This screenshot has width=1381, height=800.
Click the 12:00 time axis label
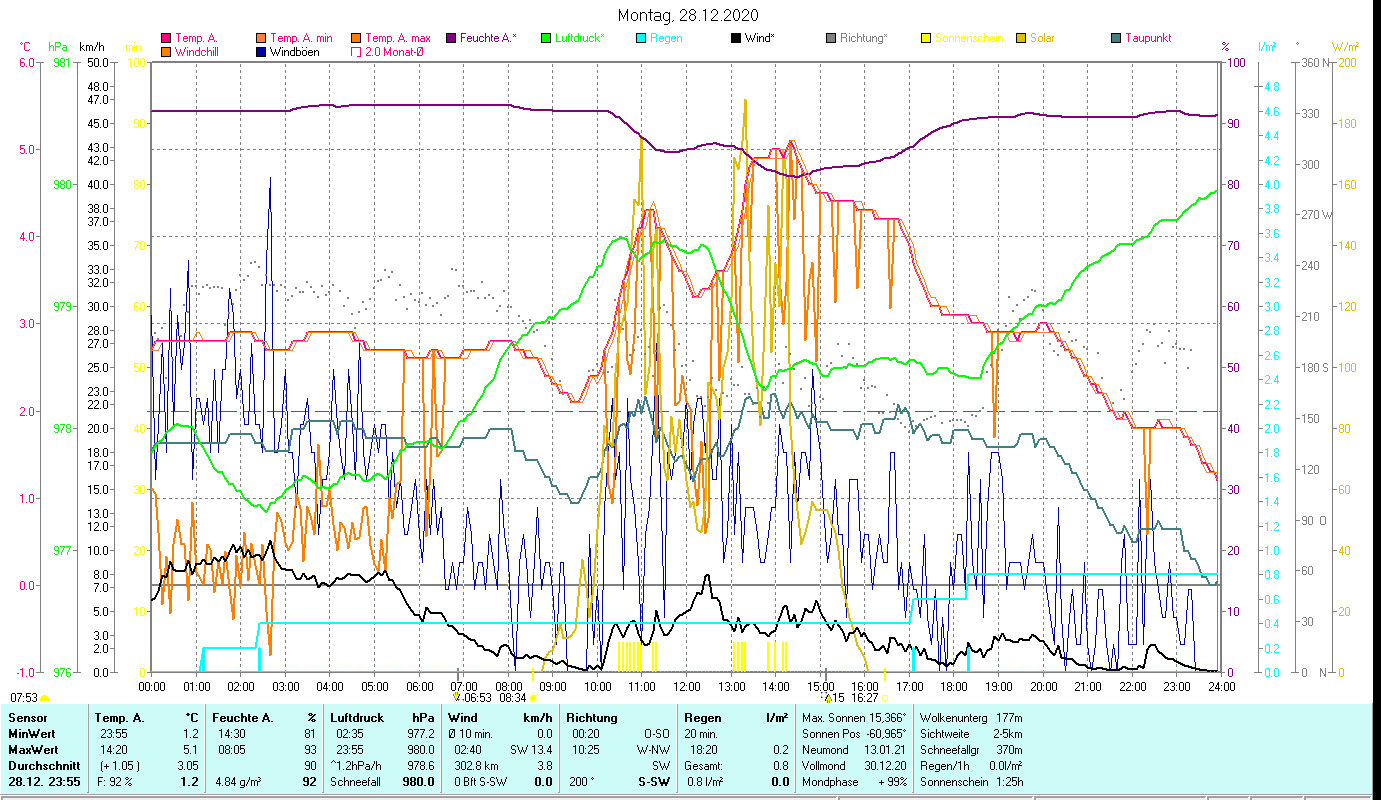(687, 686)
